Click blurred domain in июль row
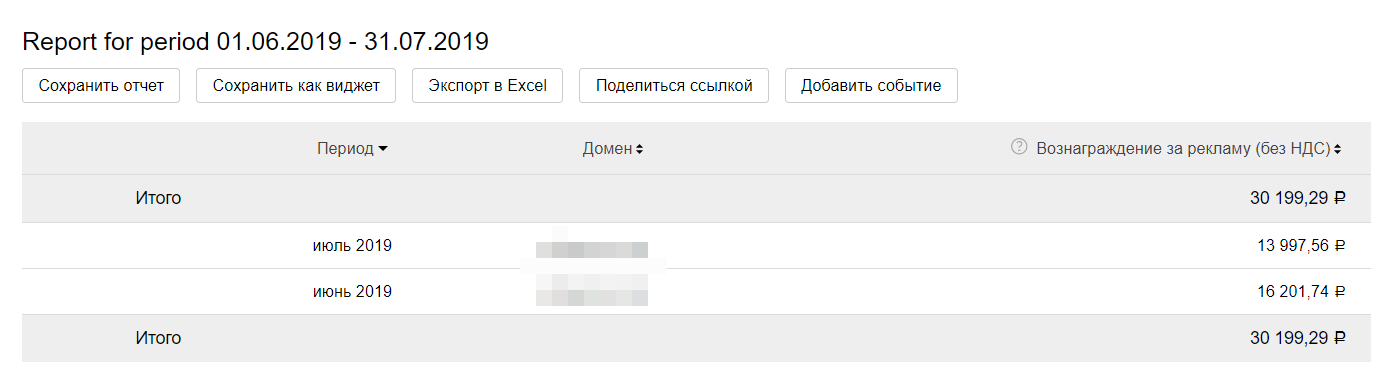 click(x=592, y=247)
